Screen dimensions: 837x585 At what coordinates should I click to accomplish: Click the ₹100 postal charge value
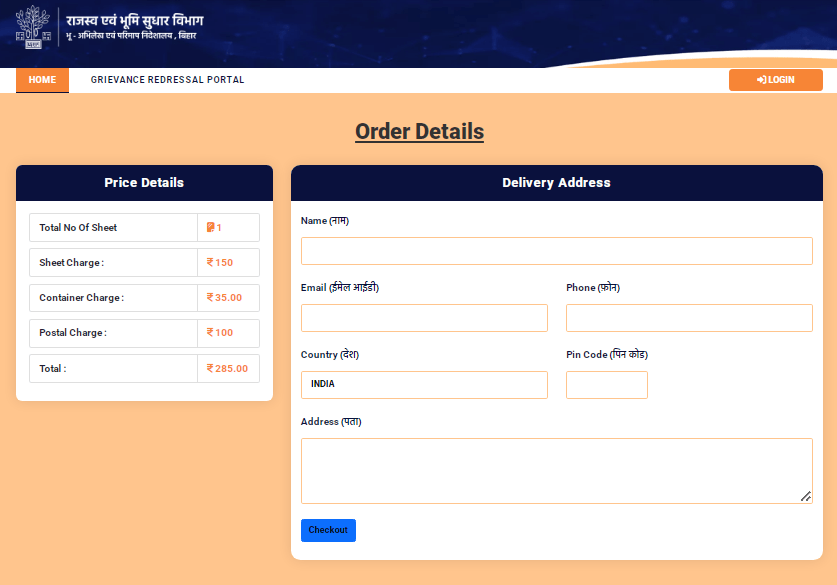[x=220, y=333]
